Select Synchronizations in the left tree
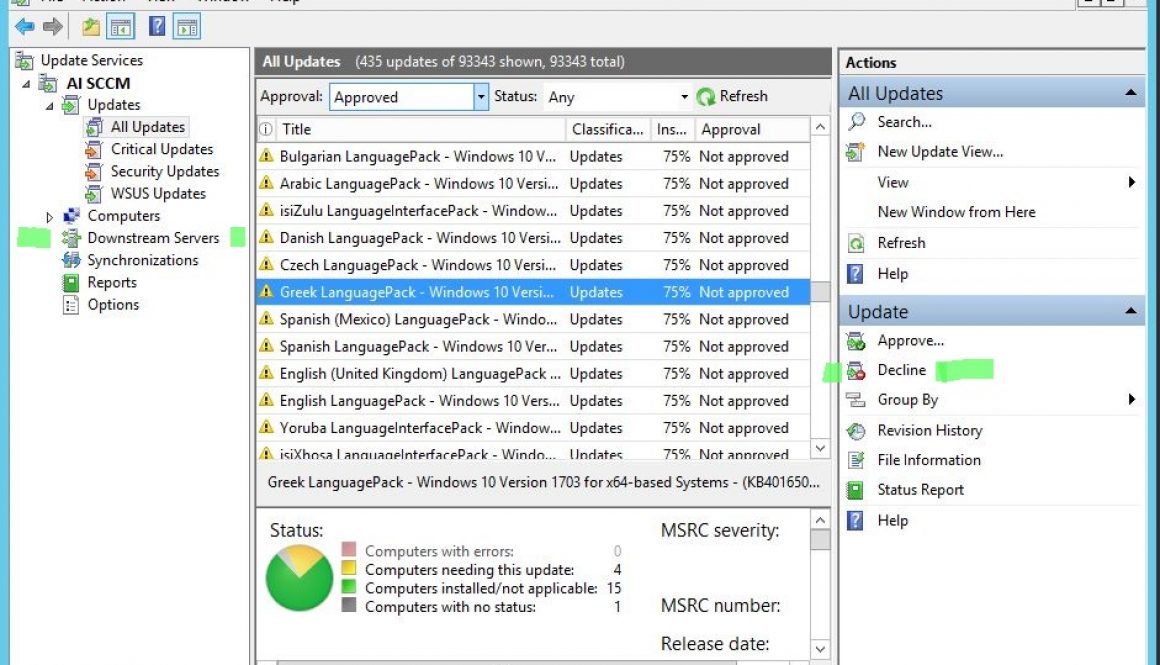The width and height of the screenshot is (1160, 665). coord(142,260)
